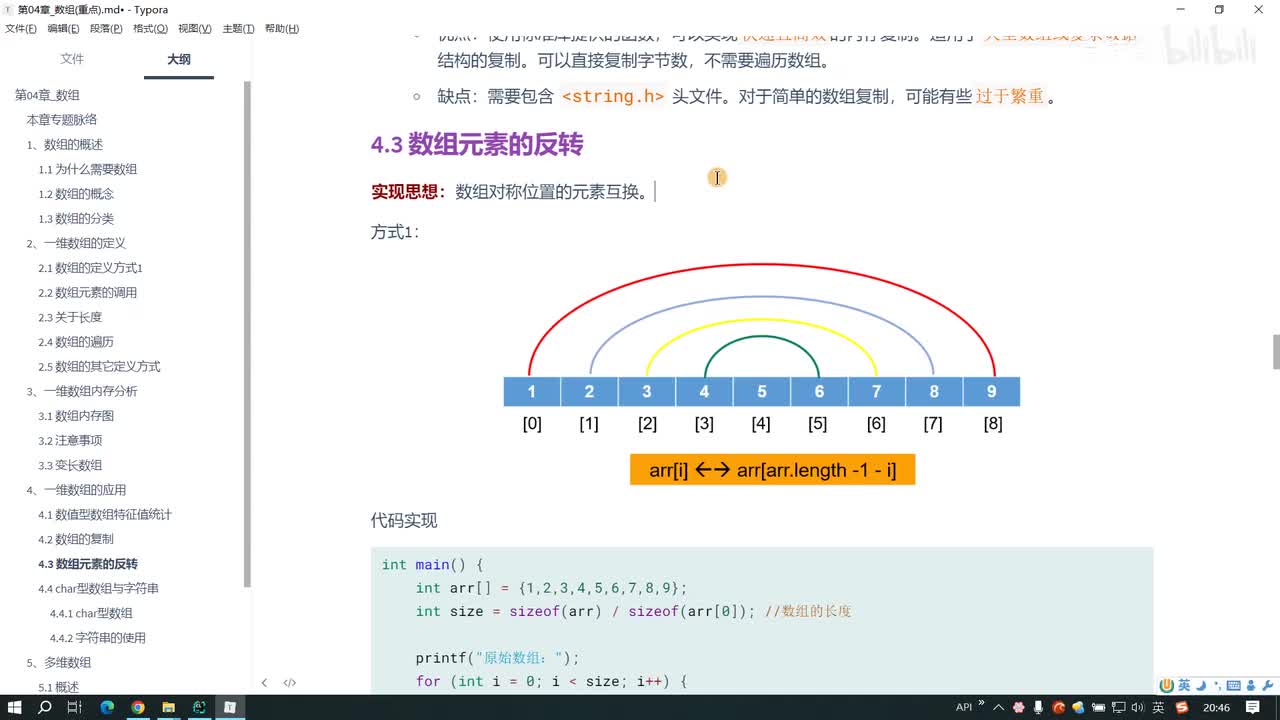Switch sidebar to 文件 tab
Screen dimensions: 1280x720
pos(72,59)
